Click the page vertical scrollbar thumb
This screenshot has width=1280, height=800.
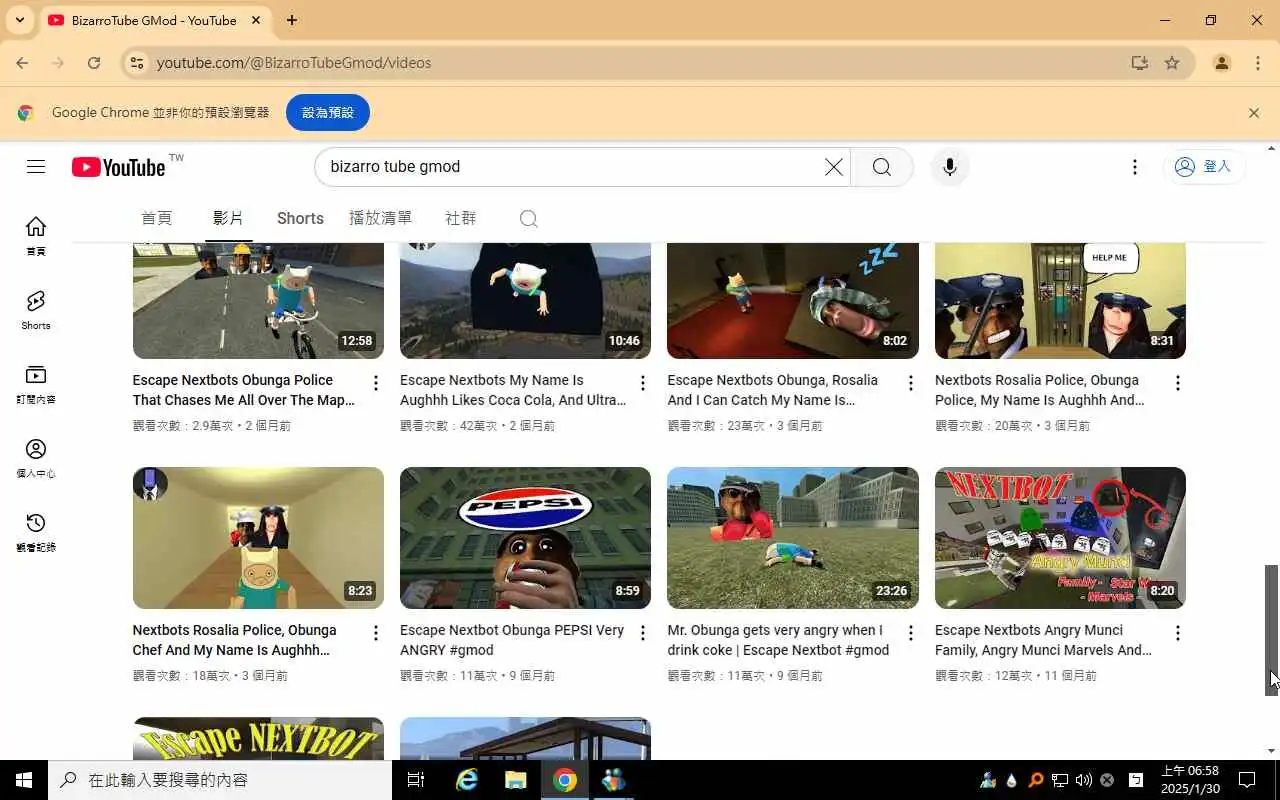tap(1272, 630)
